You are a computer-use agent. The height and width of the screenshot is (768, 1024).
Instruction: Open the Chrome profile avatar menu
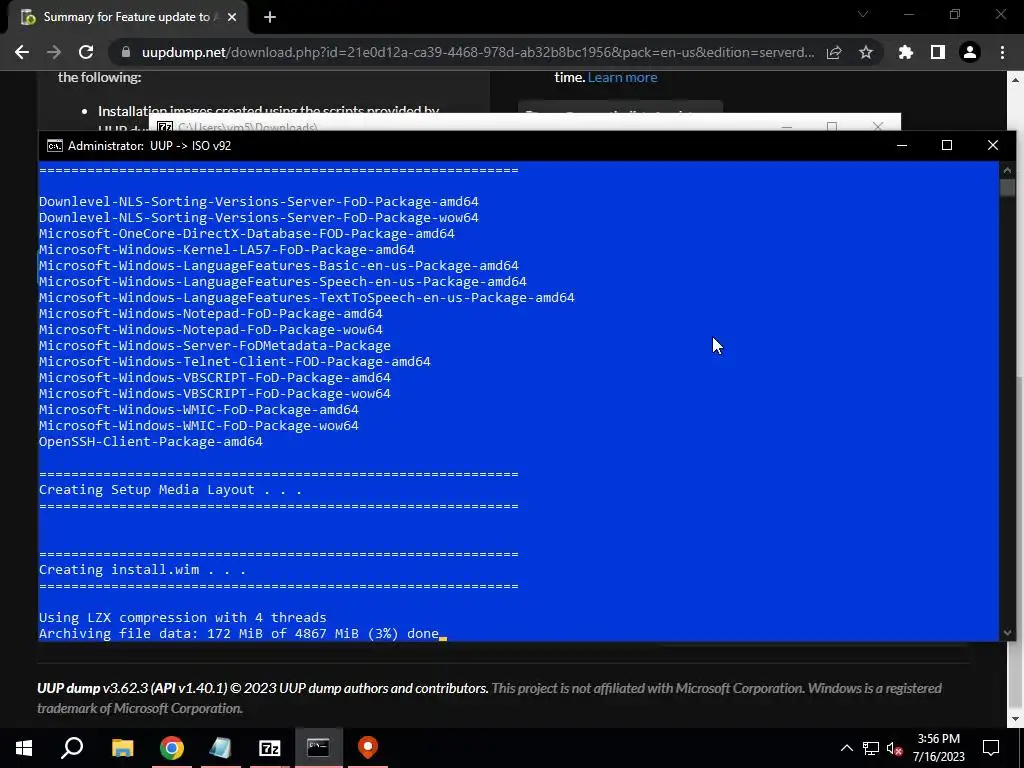pyautogui.click(x=970, y=52)
